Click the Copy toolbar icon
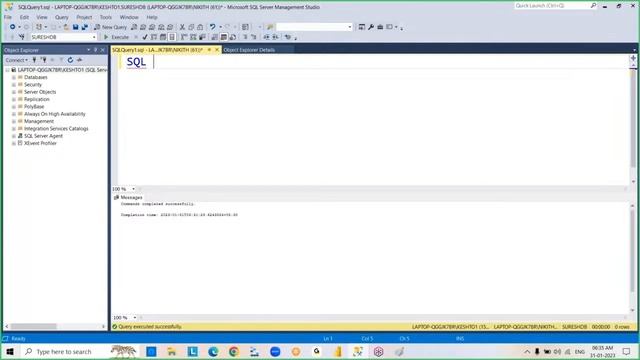The height and width of the screenshot is (360, 640). (191, 27)
